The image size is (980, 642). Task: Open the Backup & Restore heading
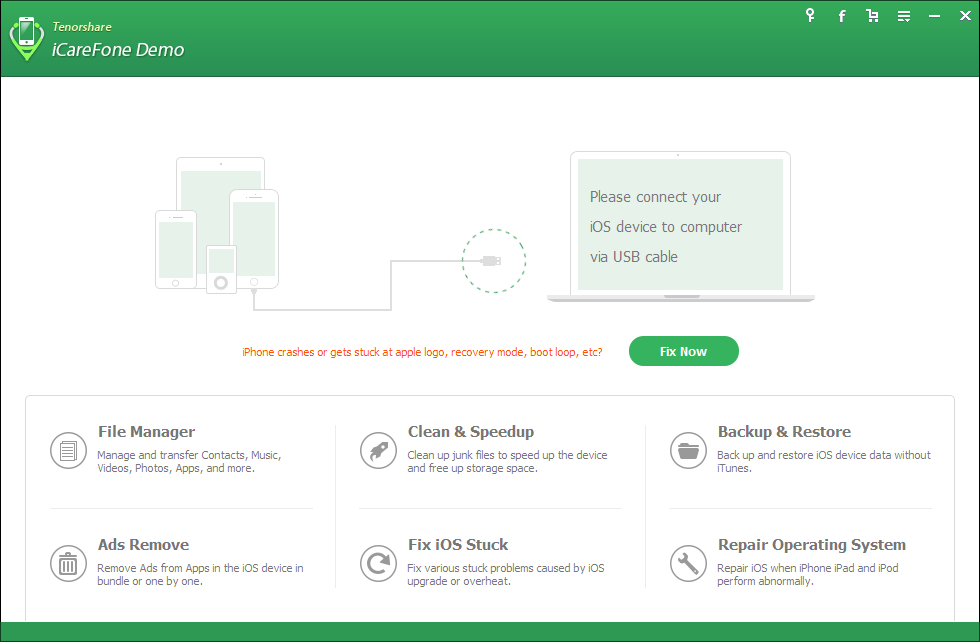click(x=784, y=432)
